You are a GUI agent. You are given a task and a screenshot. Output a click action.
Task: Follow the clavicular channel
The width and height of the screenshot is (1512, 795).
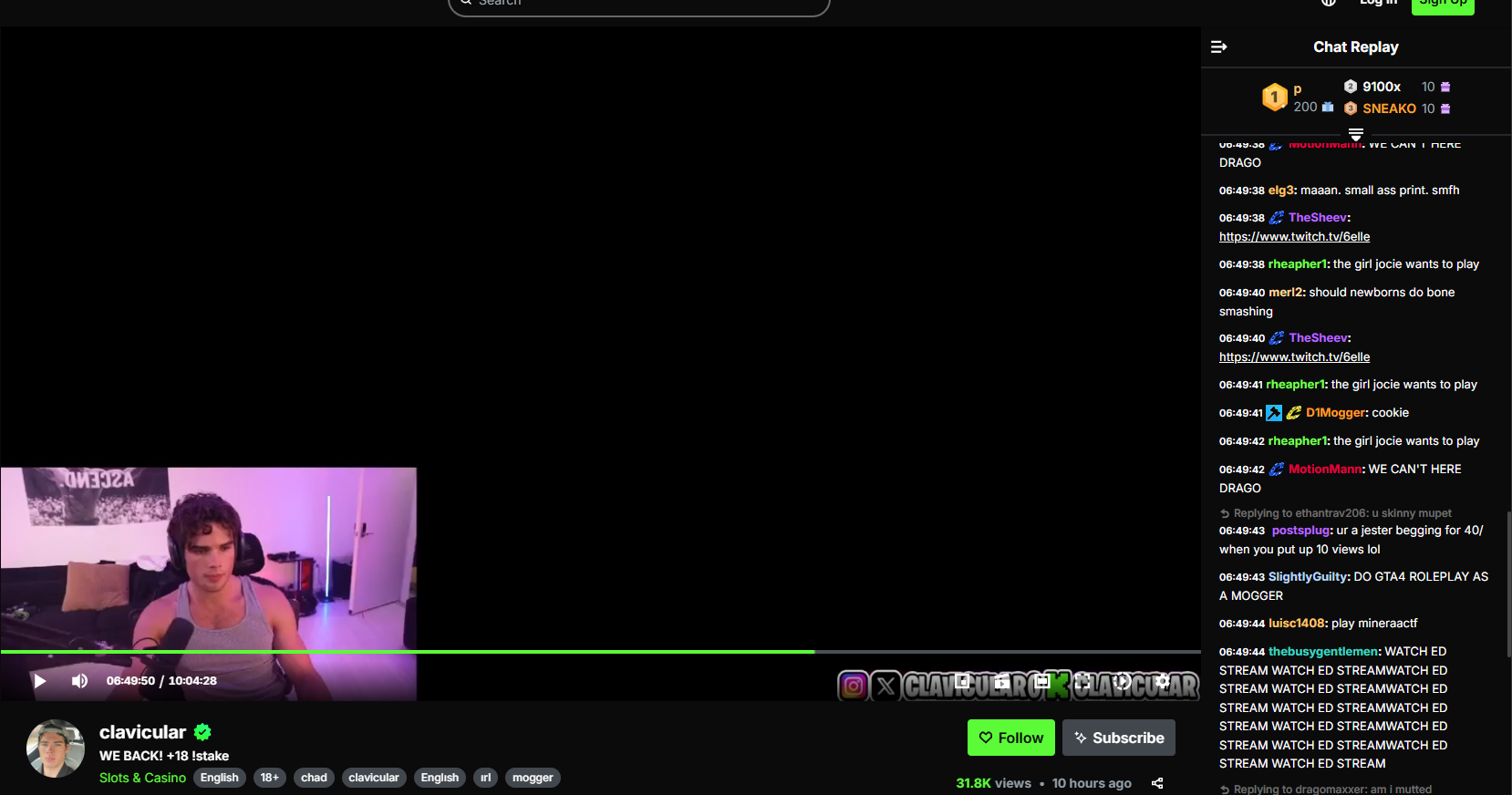1011,738
